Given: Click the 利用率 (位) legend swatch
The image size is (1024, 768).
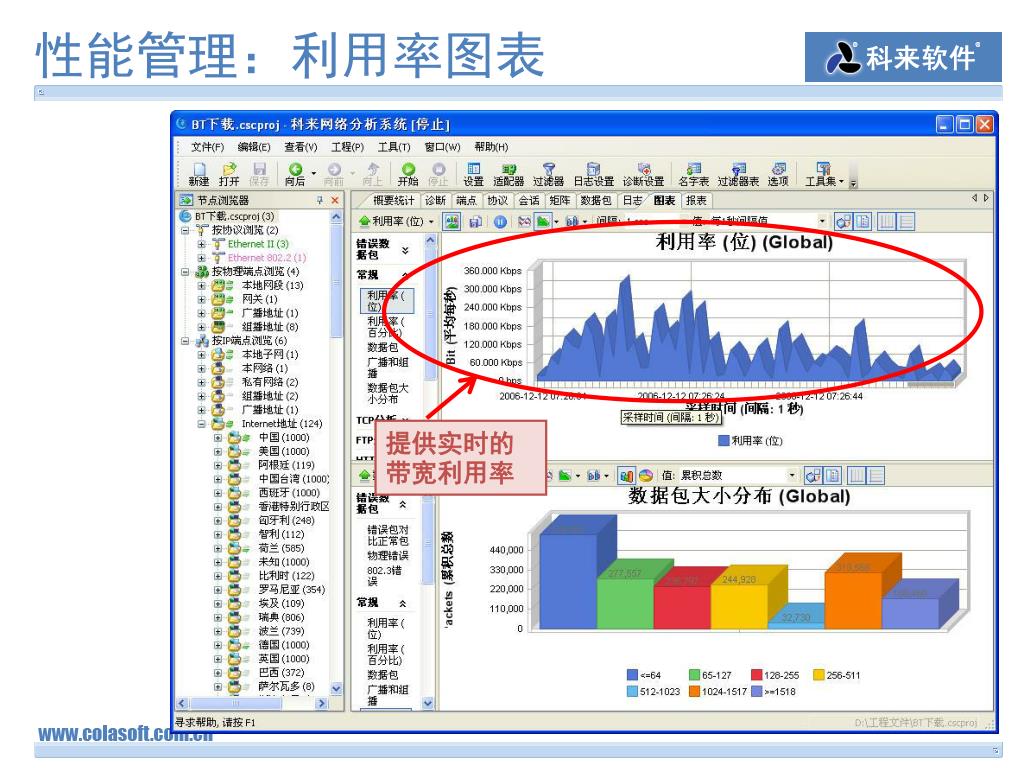Looking at the screenshot, I should [723, 441].
